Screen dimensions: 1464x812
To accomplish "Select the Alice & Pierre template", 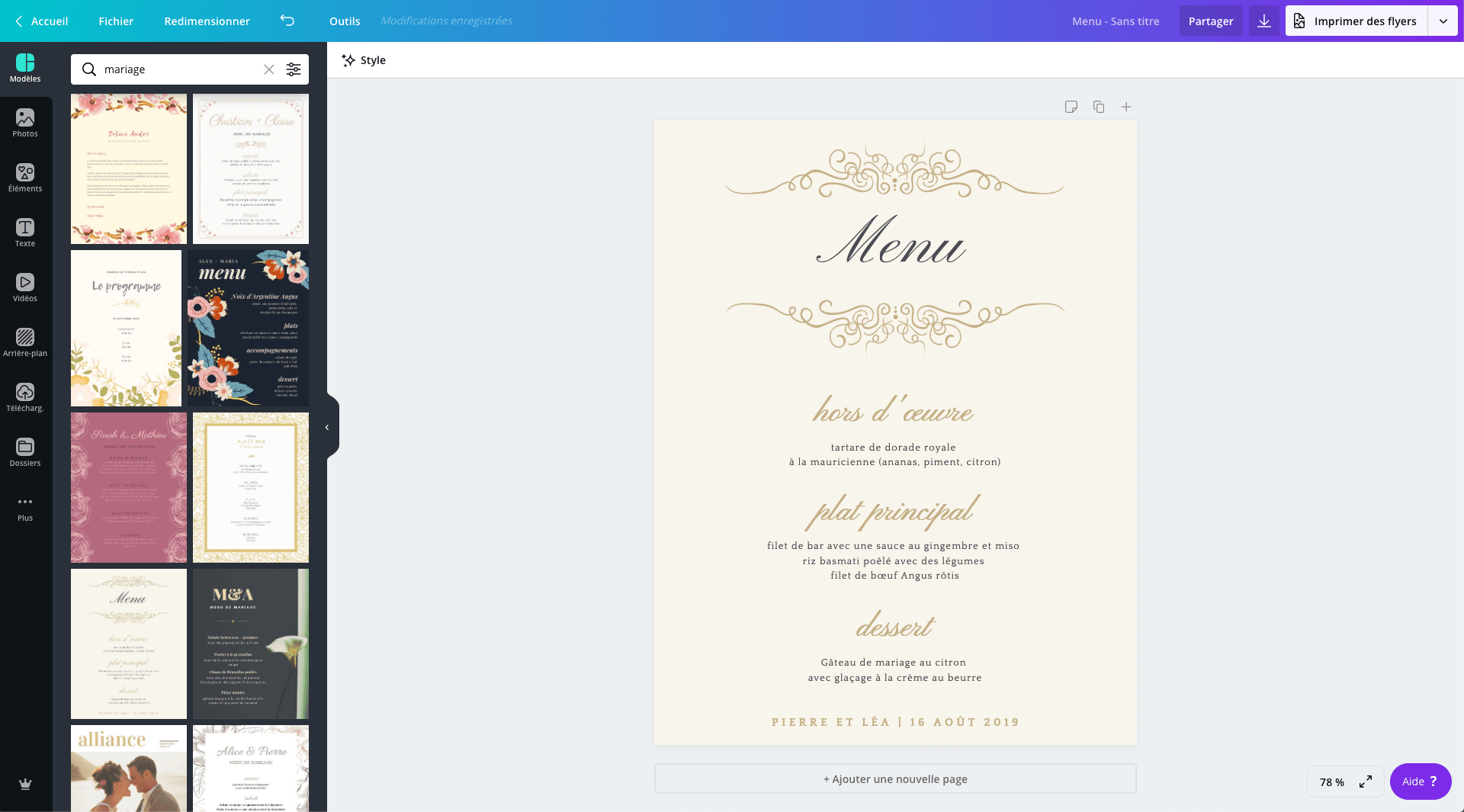I will tap(251, 769).
